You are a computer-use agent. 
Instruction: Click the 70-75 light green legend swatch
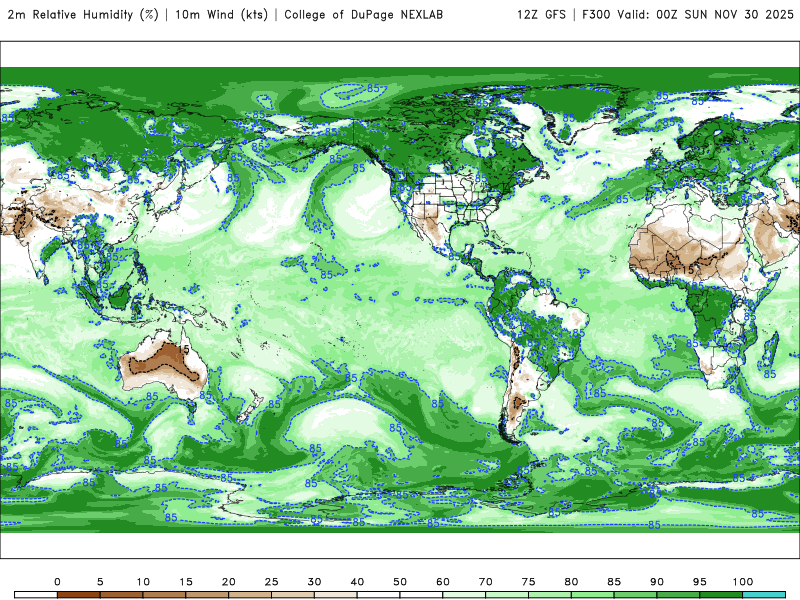[x=507, y=595]
